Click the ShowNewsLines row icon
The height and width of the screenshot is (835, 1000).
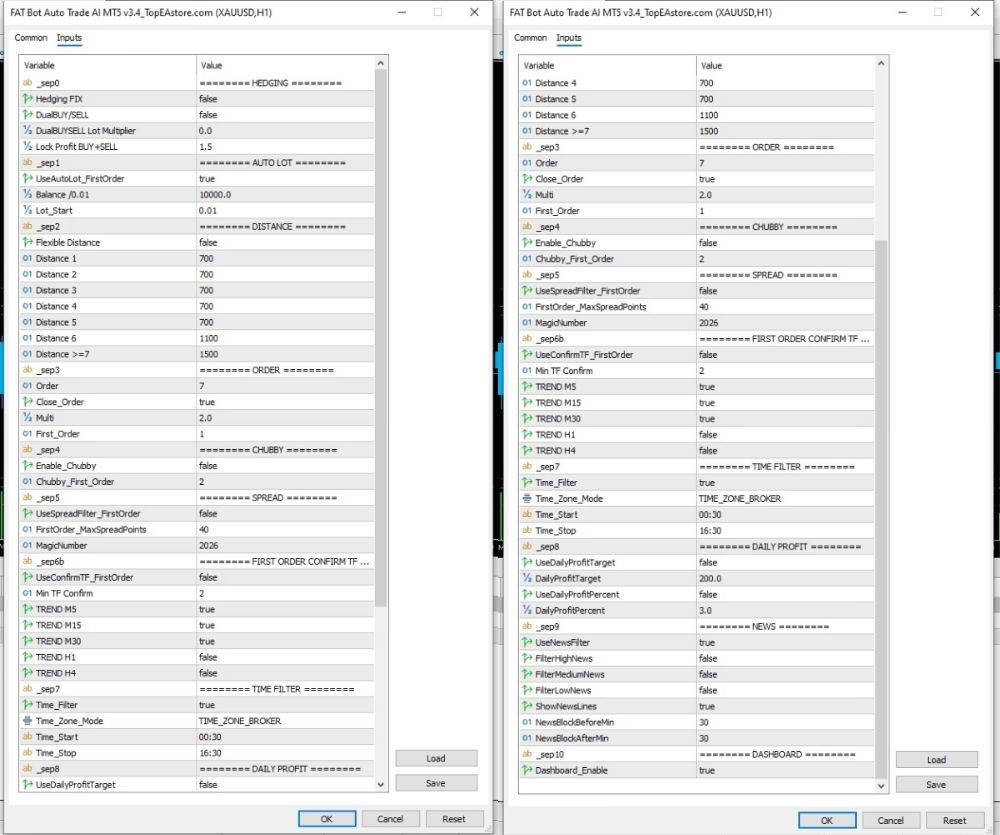[x=527, y=706]
